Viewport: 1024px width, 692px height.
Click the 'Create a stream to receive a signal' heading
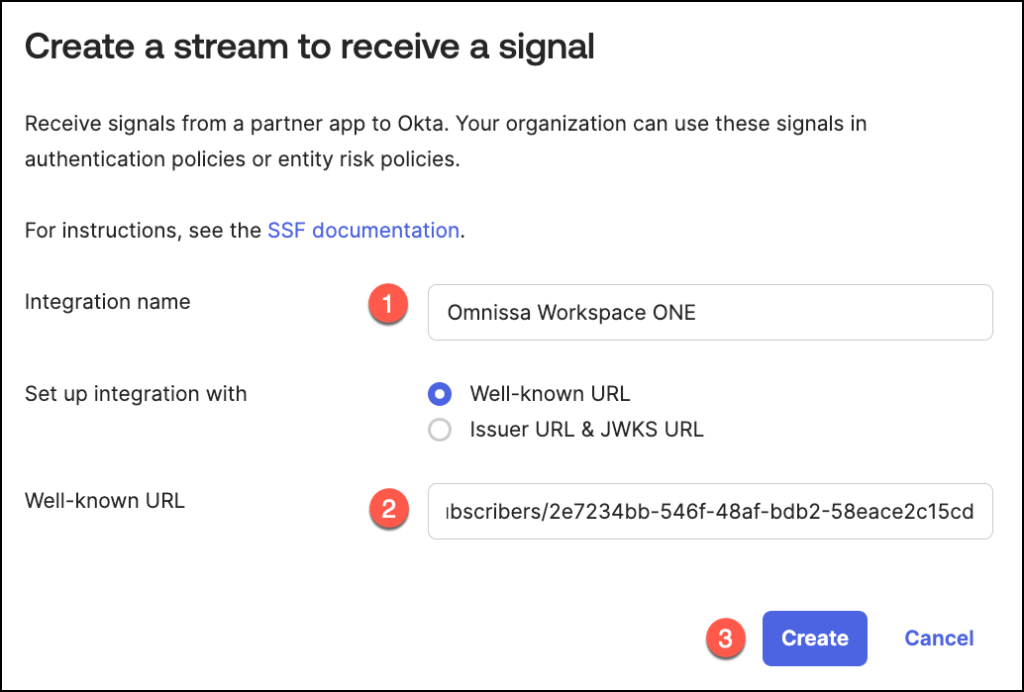point(309,47)
